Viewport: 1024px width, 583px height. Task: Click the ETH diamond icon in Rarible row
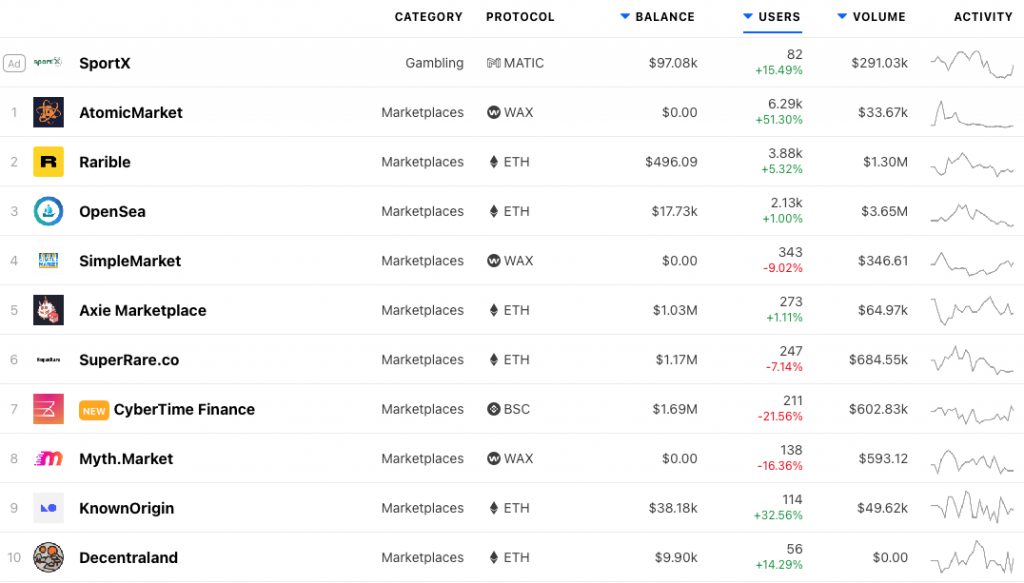[x=494, y=162]
